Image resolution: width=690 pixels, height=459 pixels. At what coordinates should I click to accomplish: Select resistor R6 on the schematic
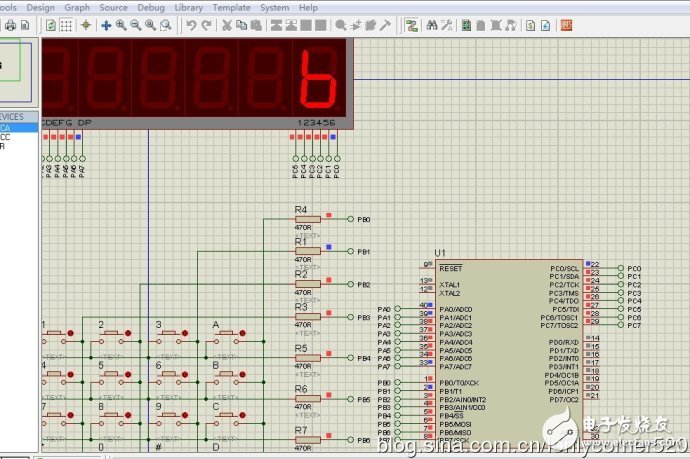coord(308,399)
